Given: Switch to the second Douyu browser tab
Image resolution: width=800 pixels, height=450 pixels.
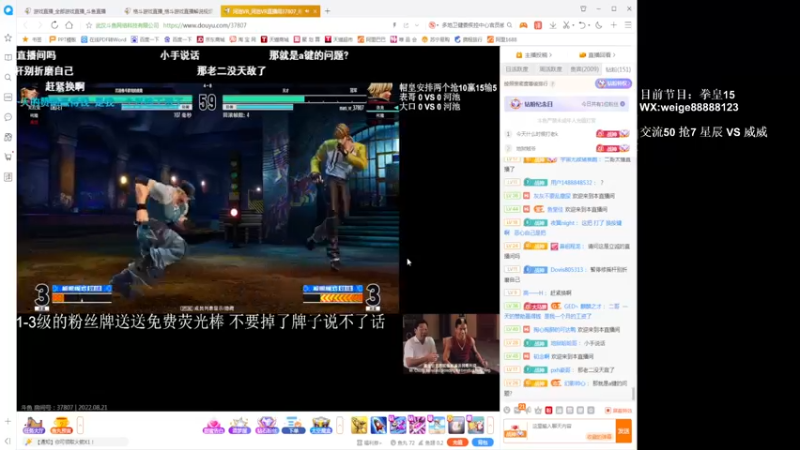Looking at the screenshot, I should (x=168, y=11).
